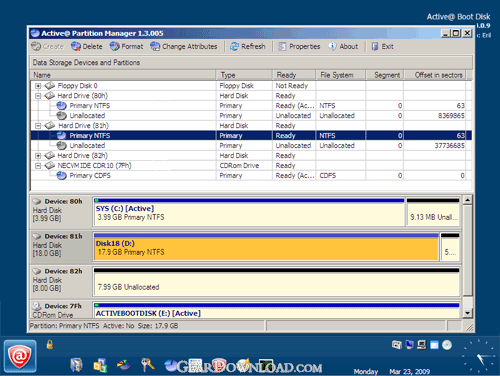The height and width of the screenshot is (376, 500).
Task: Open the About dialog
Action: [343, 46]
